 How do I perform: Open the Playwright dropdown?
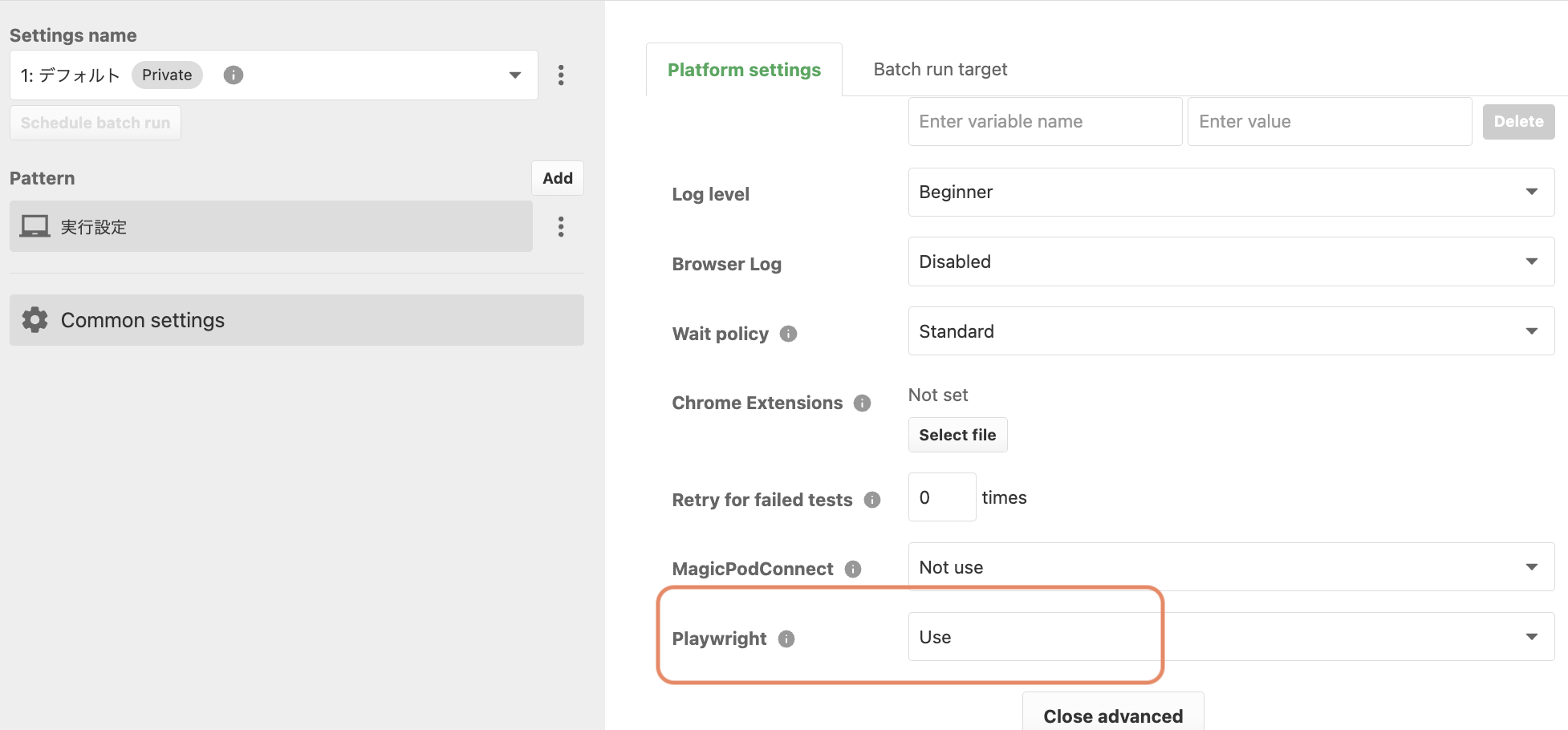pyautogui.click(x=1231, y=637)
